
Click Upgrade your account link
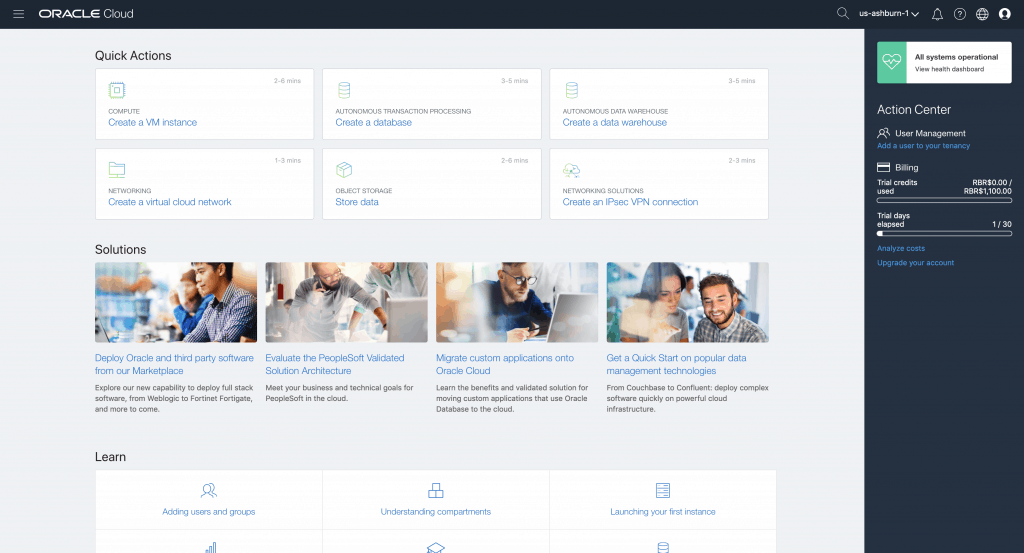pyautogui.click(x=915, y=263)
